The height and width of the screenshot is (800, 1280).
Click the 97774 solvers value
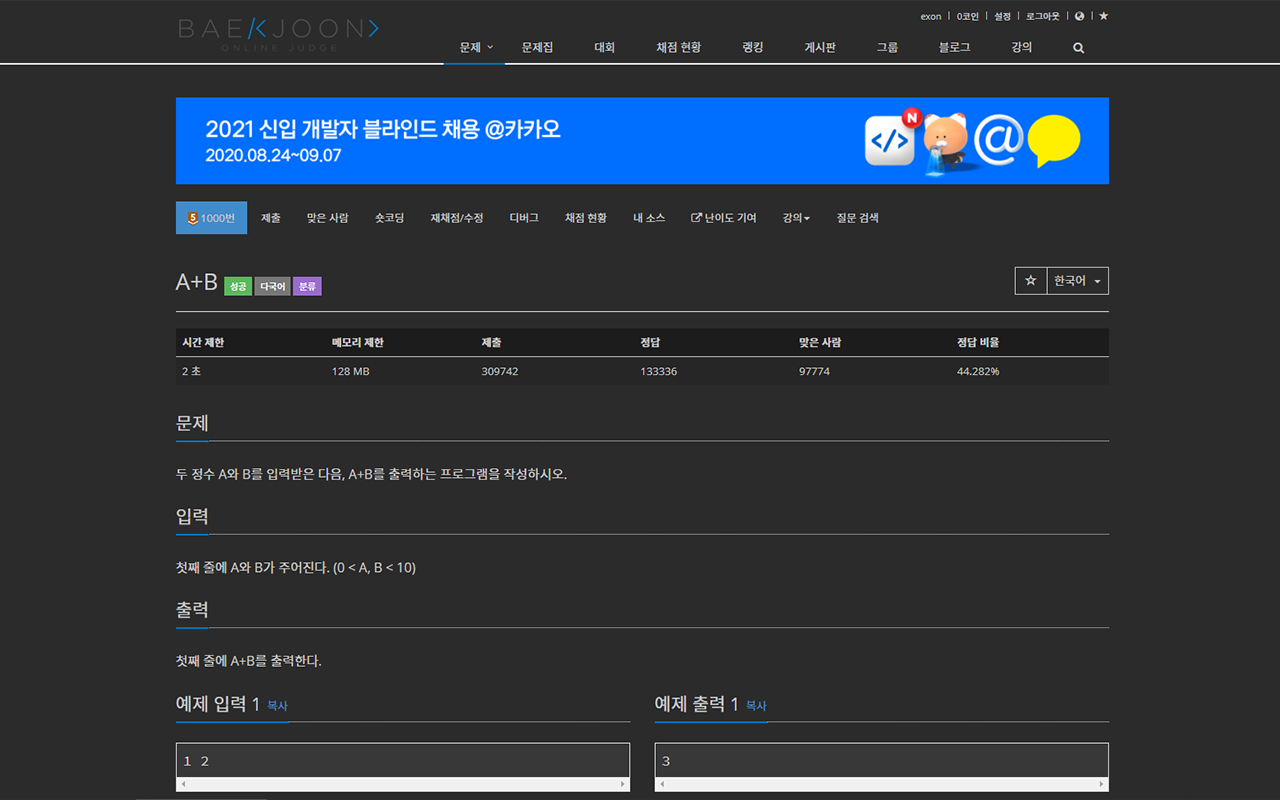tap(814, 371)
